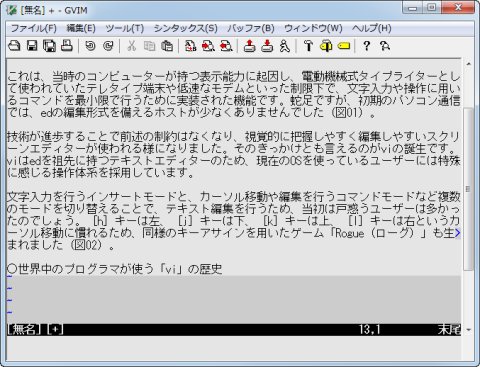Open Help with question mark icon
The height and width of the screenshot is (367, 480).
tap(367, 46)
